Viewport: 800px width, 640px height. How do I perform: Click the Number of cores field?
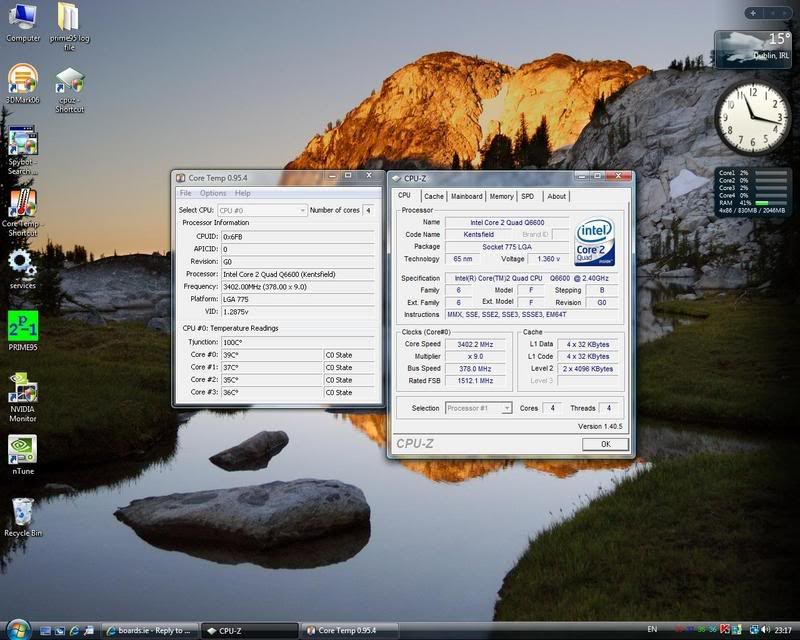click(x=368, y=210)
